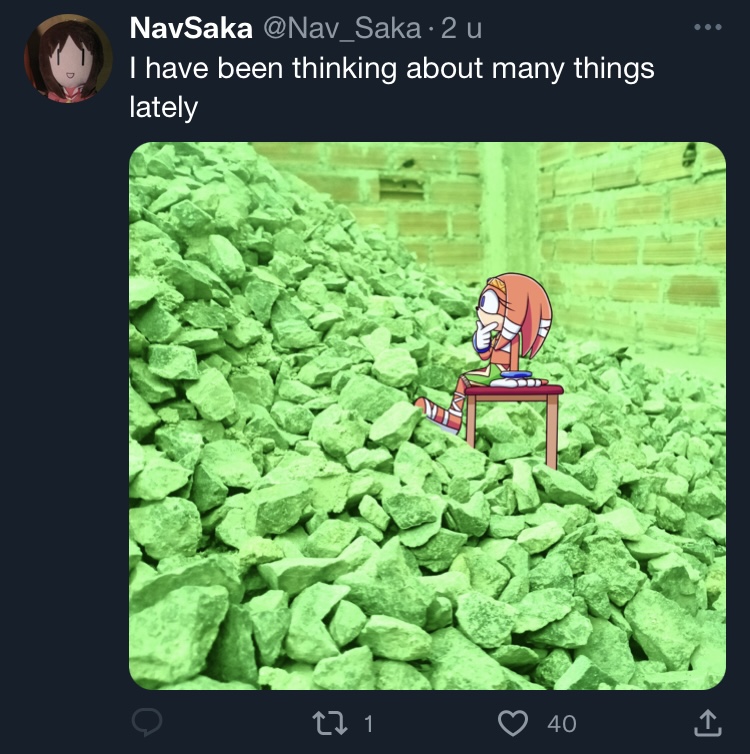Like the tweet with the heart icon

point(513,722)
